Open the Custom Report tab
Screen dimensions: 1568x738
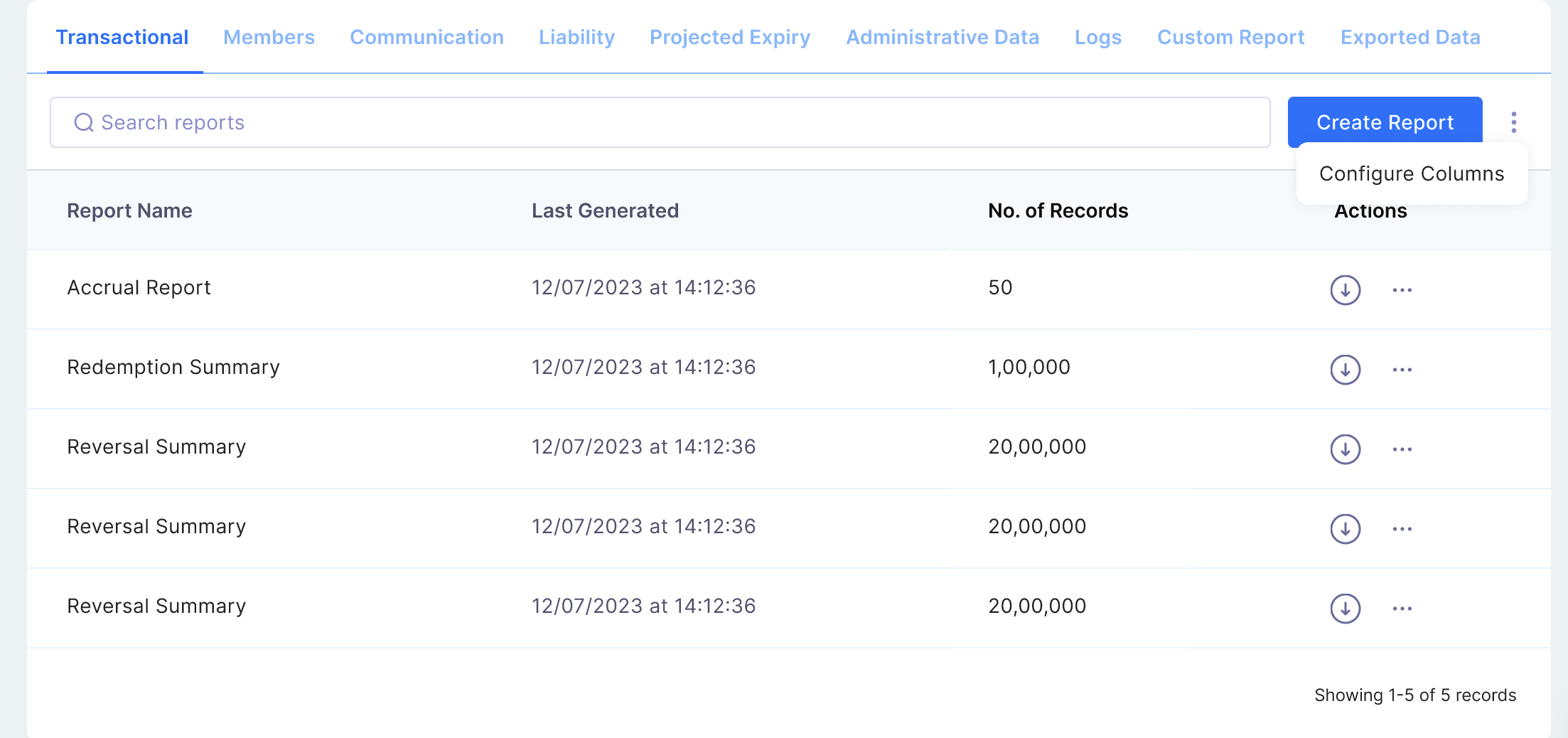tap(1231, 37)
